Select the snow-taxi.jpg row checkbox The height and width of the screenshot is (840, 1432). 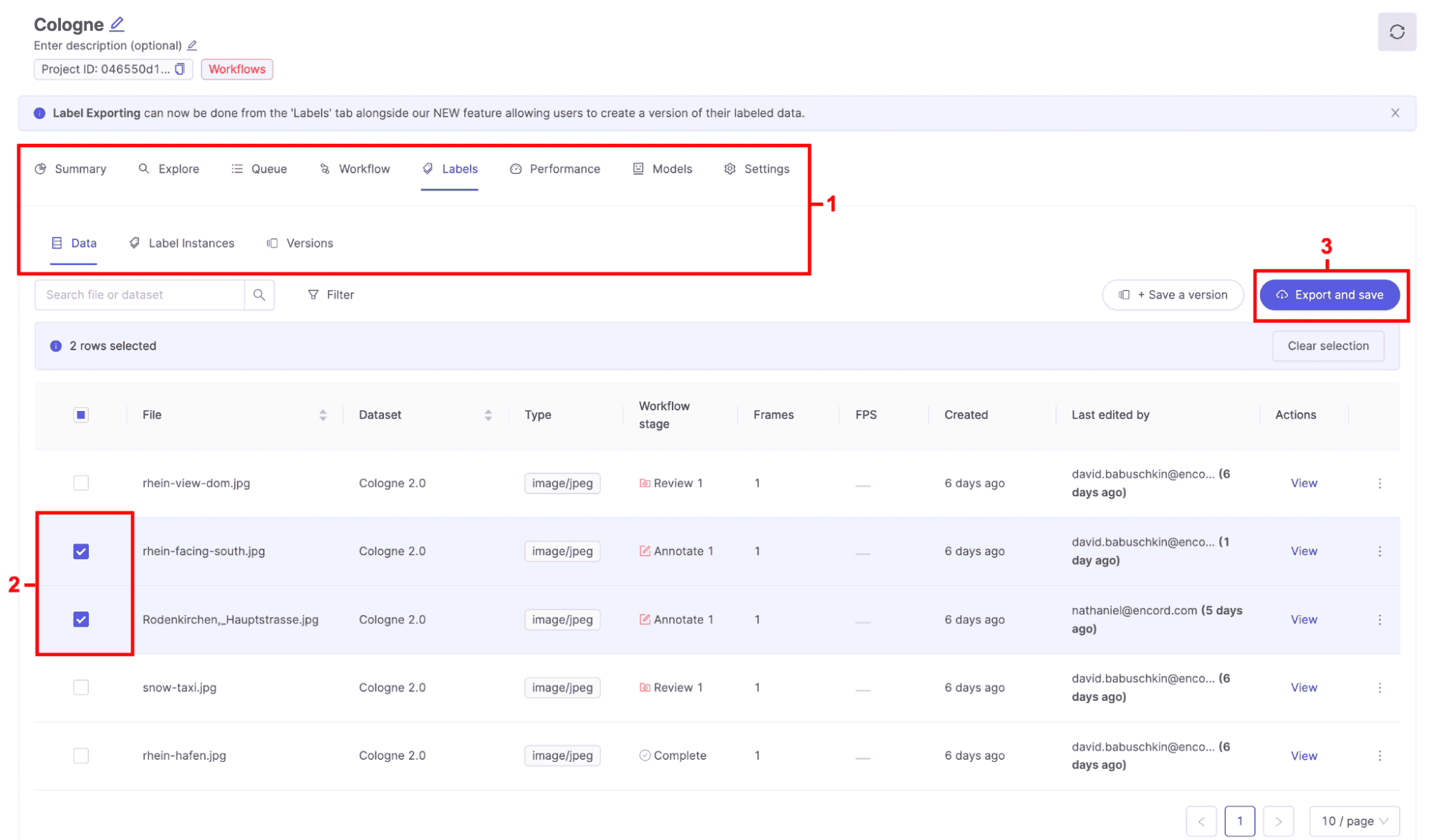[81, 687]
